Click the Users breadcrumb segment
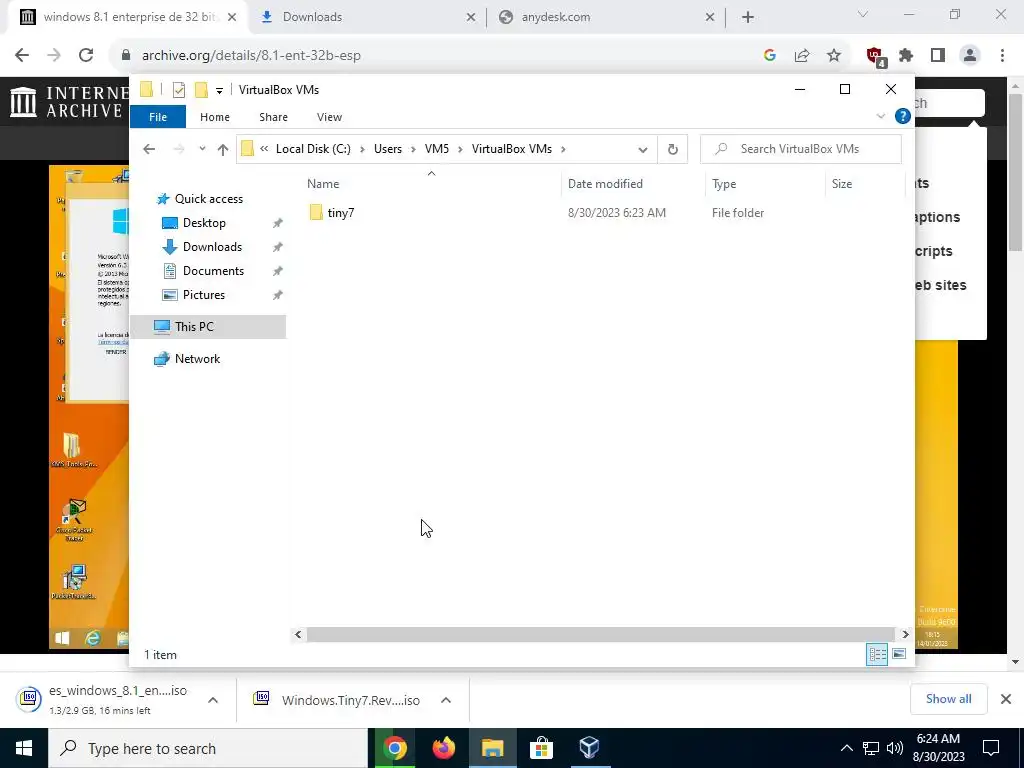The image size is (1024, 768). pyautogui.click(x=388, y=149)
